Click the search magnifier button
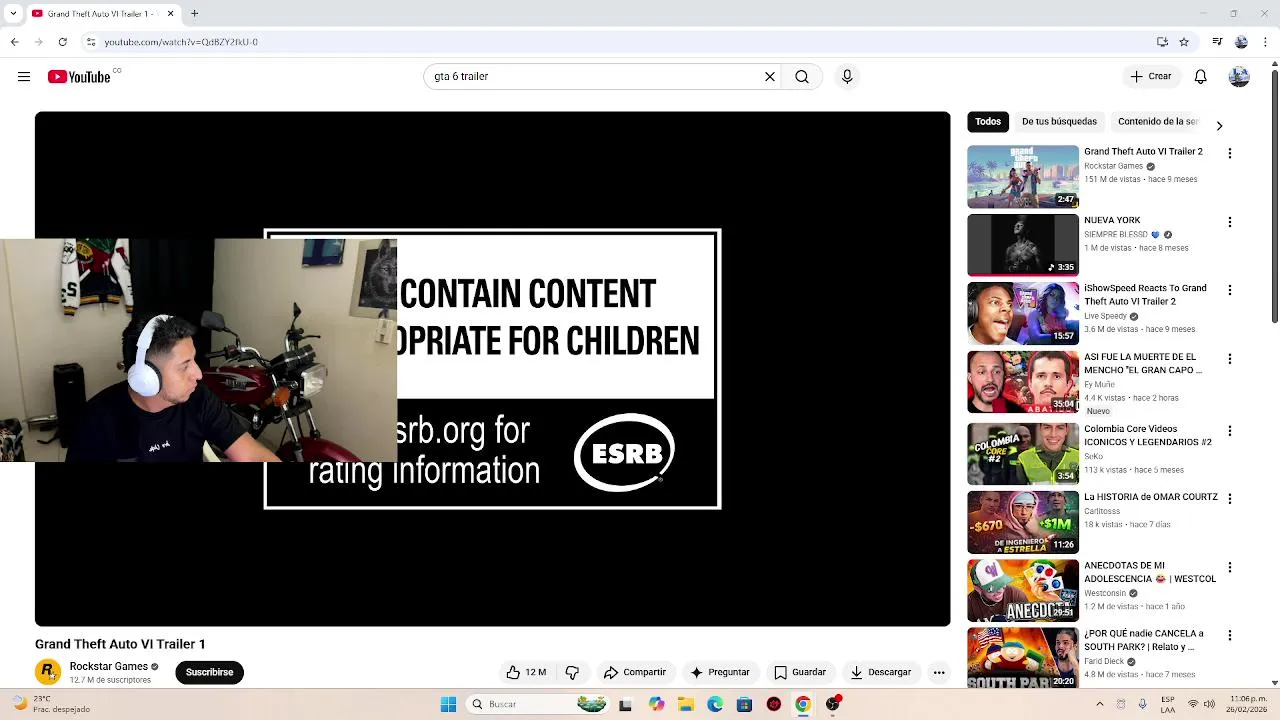 click(802, 76)
